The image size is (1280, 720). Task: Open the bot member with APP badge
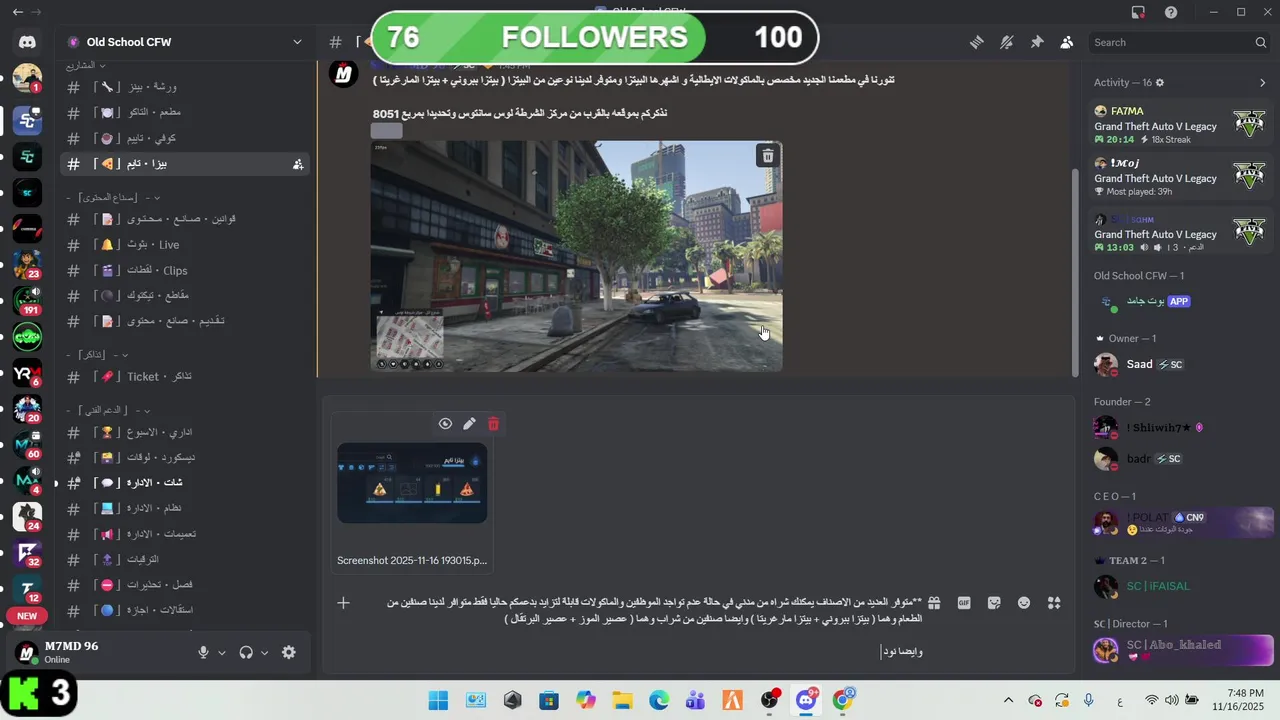(x=1181, y=301)
